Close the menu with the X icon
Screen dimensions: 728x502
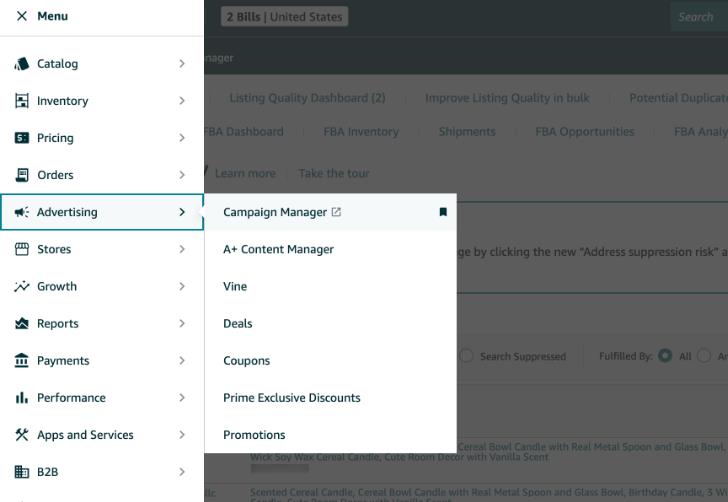point(21,16)
